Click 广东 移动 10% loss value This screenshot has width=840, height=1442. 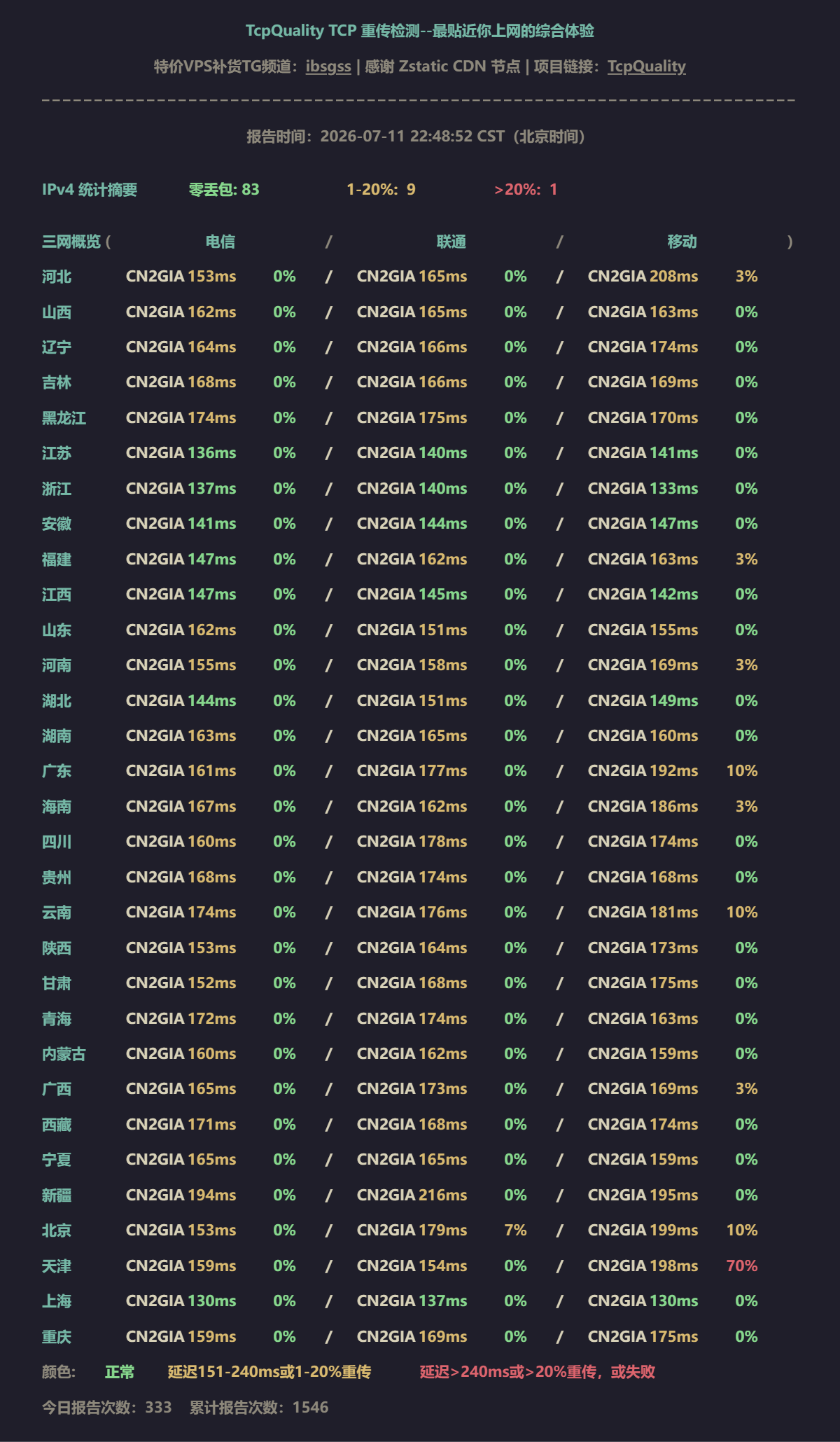pyautogui.click(x=742, y=771)
